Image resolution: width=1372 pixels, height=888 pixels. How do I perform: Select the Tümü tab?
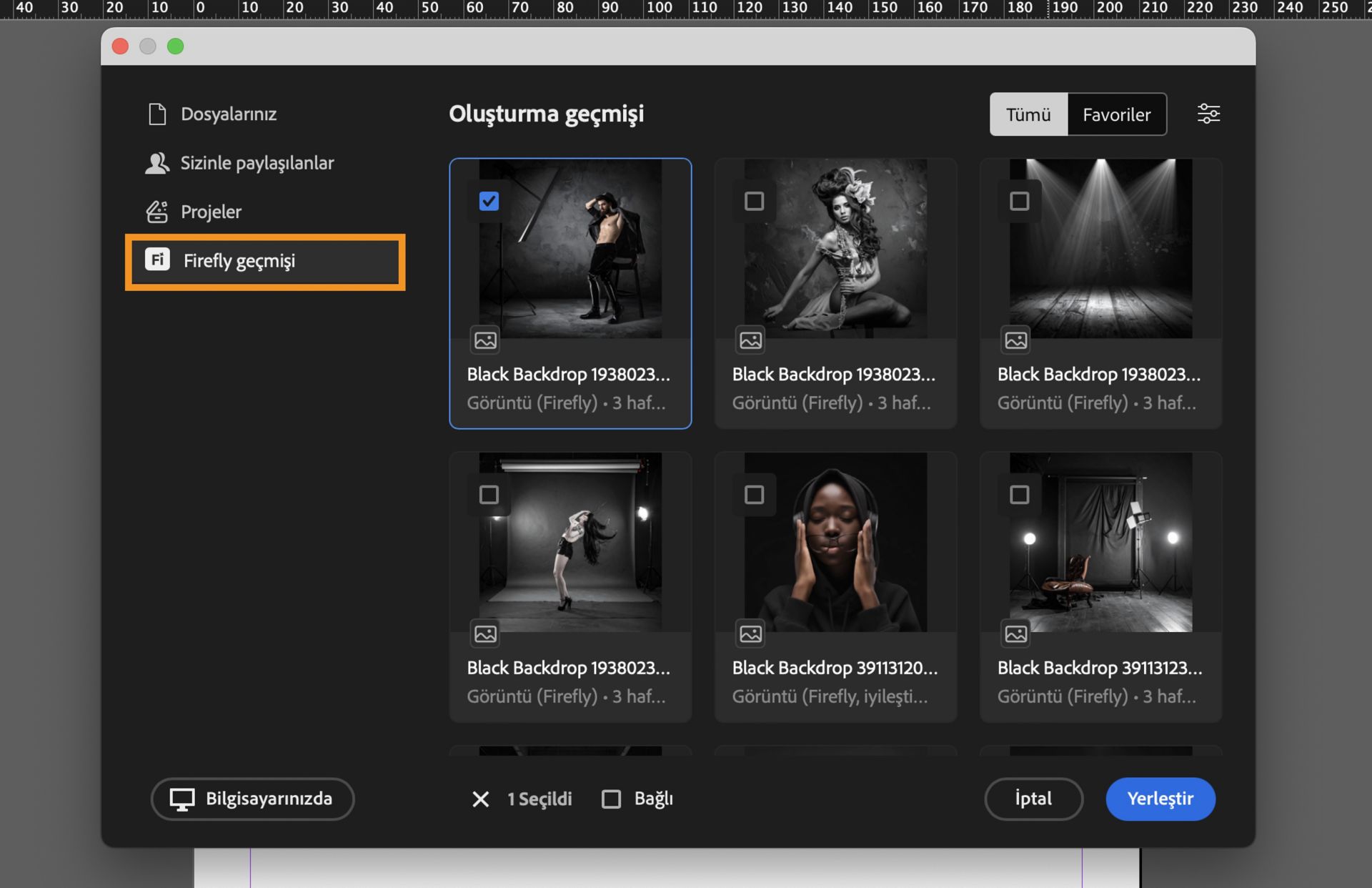(x=1028, y=114)
